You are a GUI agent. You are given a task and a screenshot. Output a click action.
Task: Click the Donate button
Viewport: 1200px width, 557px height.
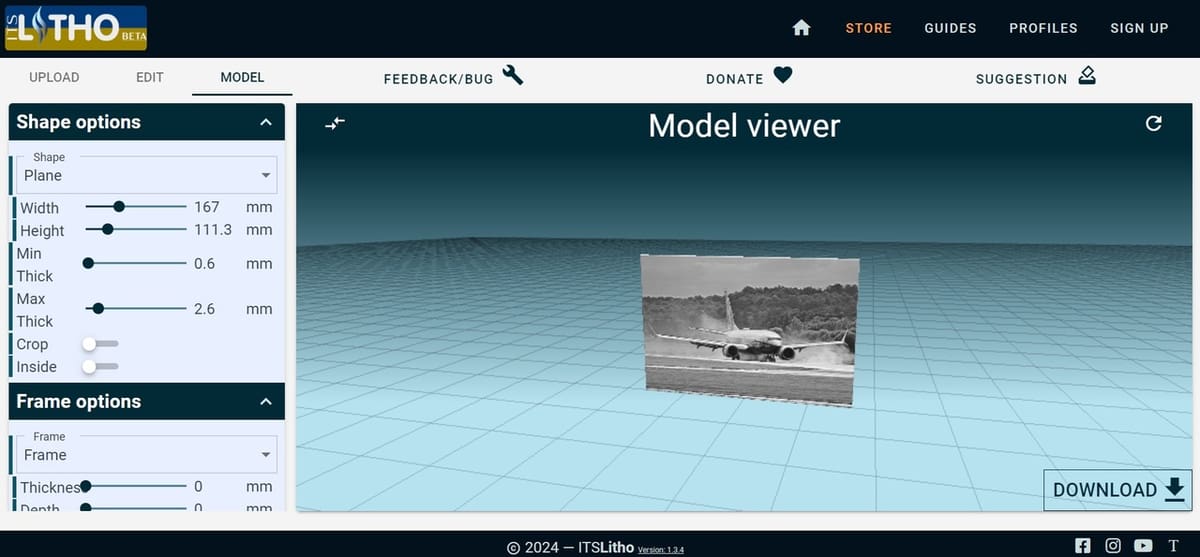click(749, 77)
